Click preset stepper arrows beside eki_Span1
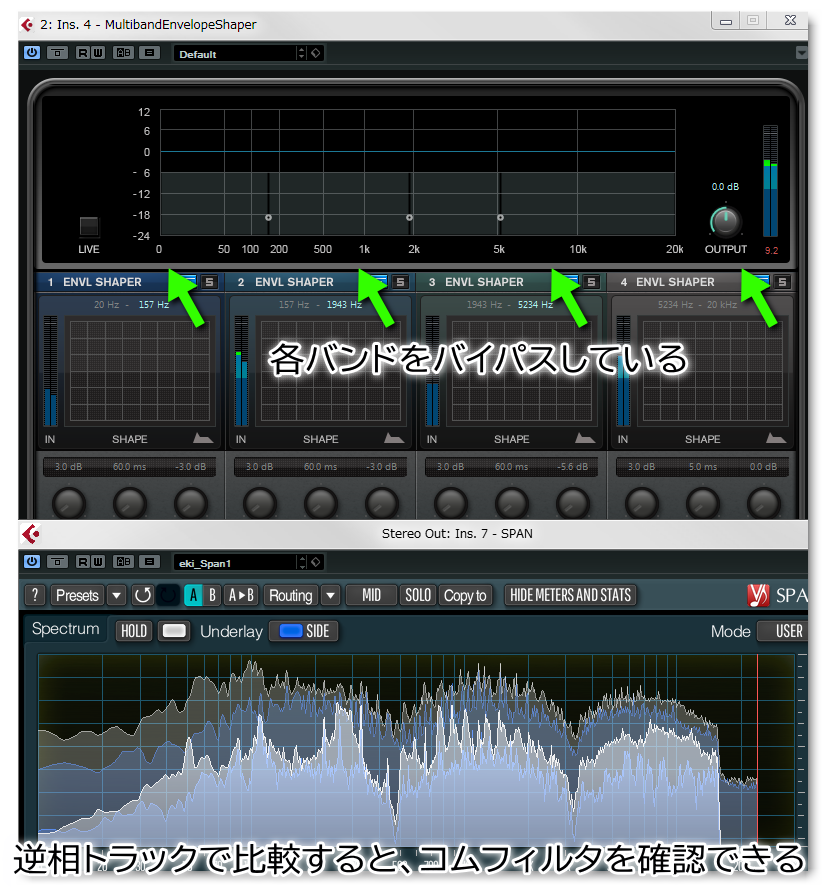This screenshot has height=894, width=831. pyautogui.click(x=302, y=563)
